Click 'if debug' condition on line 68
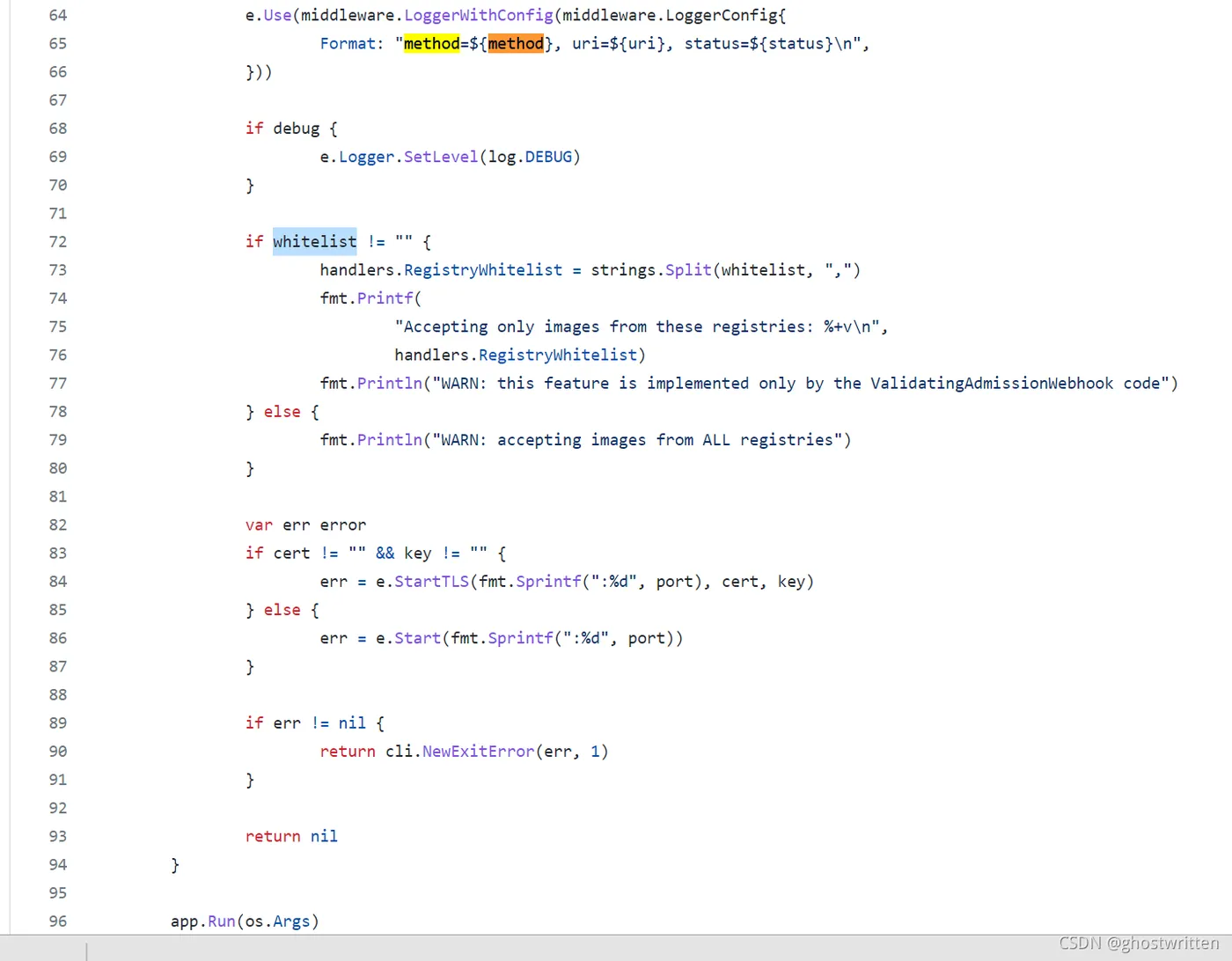The image size is (1232, 961). tap(282, 128)
